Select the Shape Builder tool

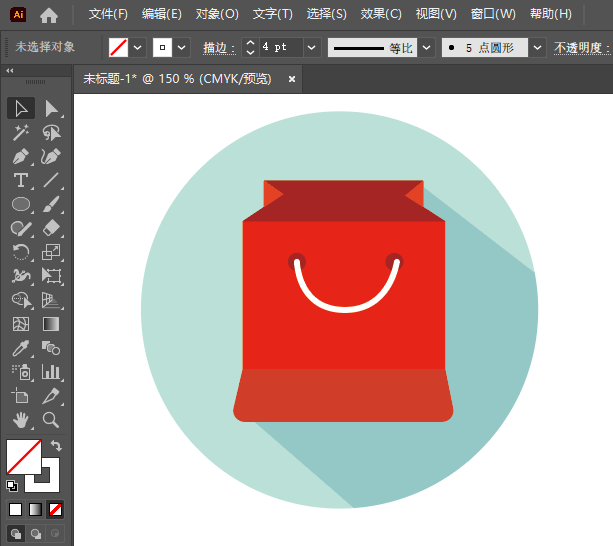(21, 300)
